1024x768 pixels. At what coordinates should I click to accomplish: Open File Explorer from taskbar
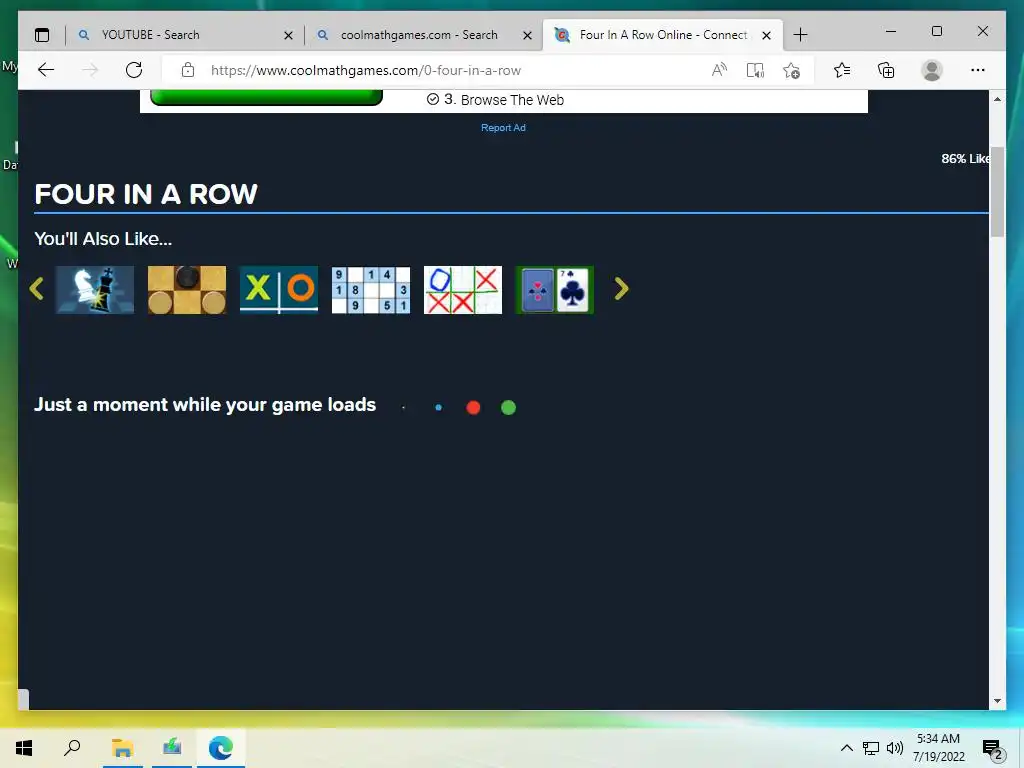pos(122,748)
